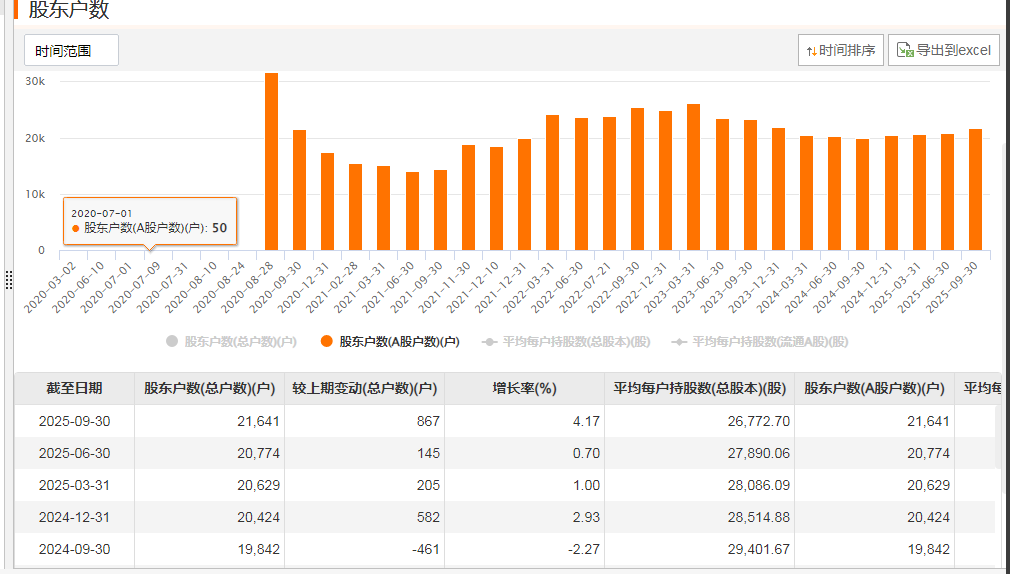Screen dimensions: 1010x574
Task: Click the -2.27 growth rate cell
Action: pyautogui.click(x=524, y=550)
